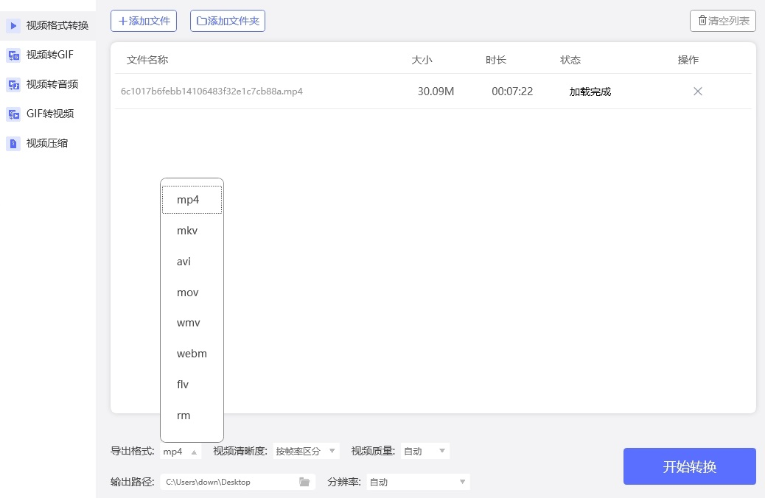The width and height of the screenshot is (765, 498).
Task: Click the 文件名称 column header
Action: [x=147, y=60]
